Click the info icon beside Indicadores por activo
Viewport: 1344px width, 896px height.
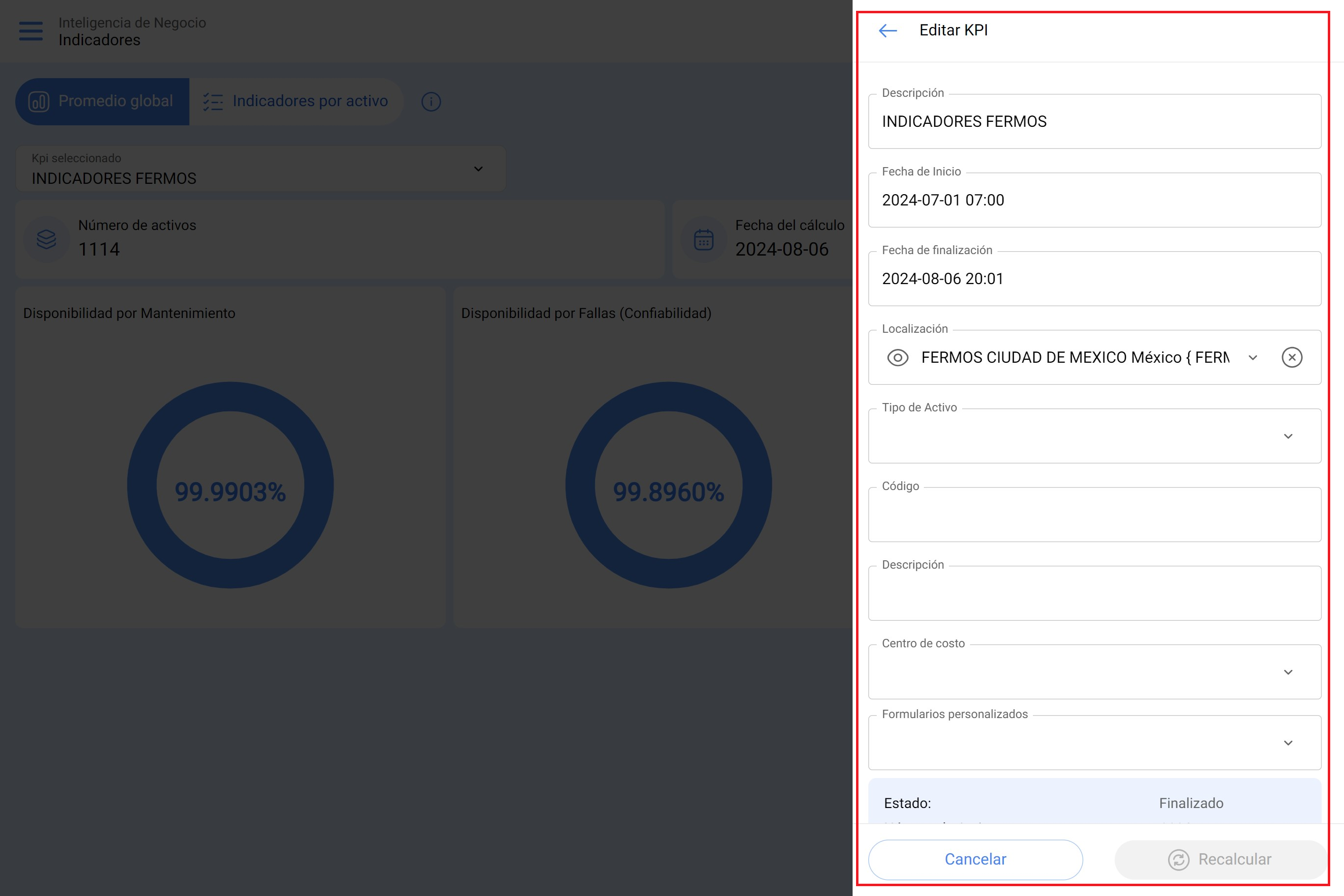click(x=431, y=102)
